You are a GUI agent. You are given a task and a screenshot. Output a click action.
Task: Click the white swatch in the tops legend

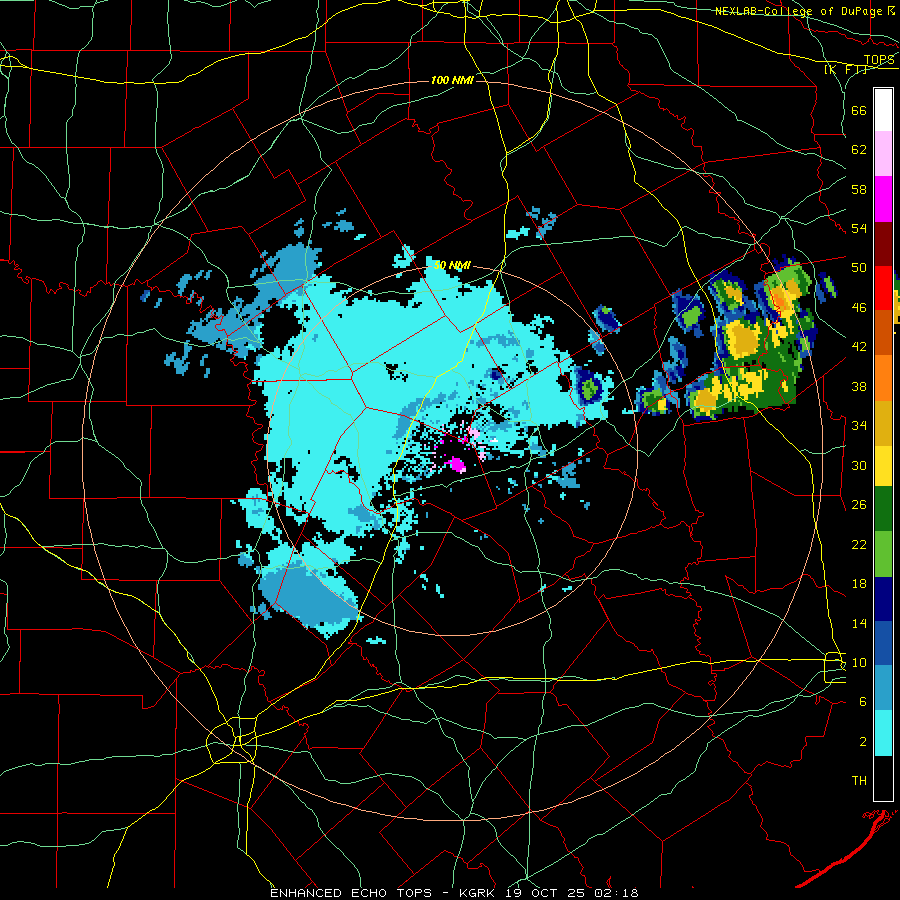pos(883,110)
